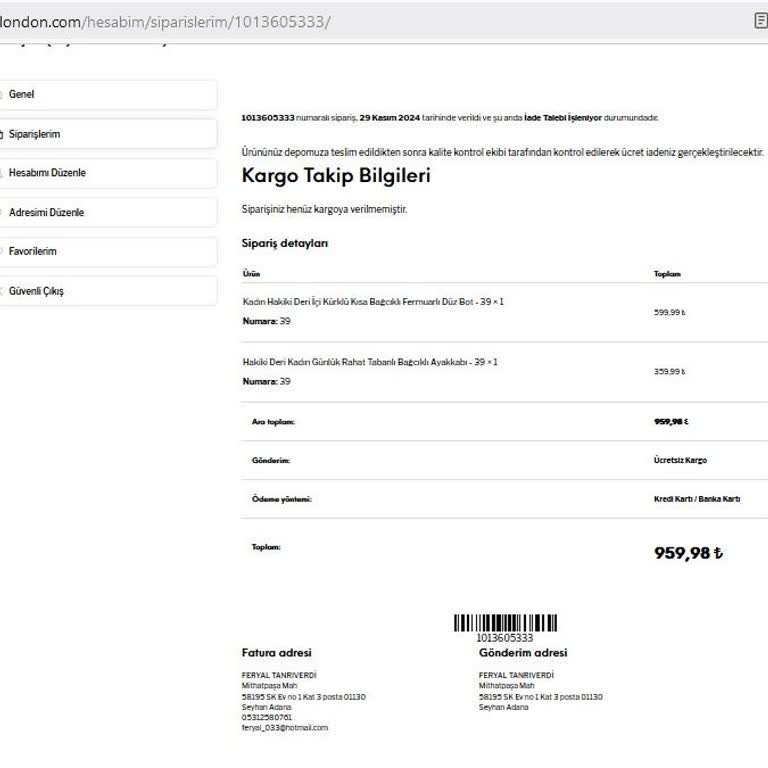
Task: Click Kredi Kartı / Banka Kartı payment method
Action: pos(689,499)
